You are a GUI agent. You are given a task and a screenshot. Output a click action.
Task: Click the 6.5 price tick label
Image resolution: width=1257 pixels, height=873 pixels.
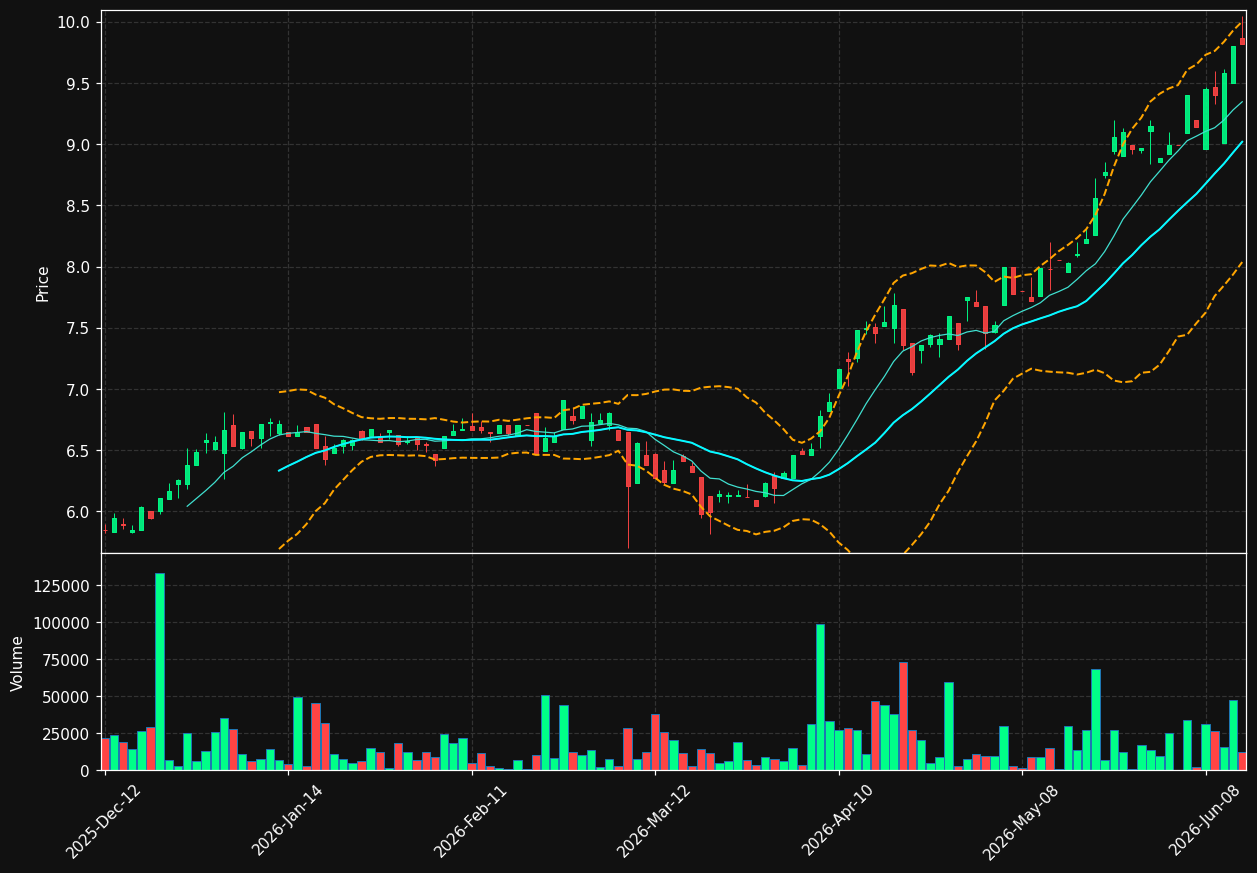78,451
